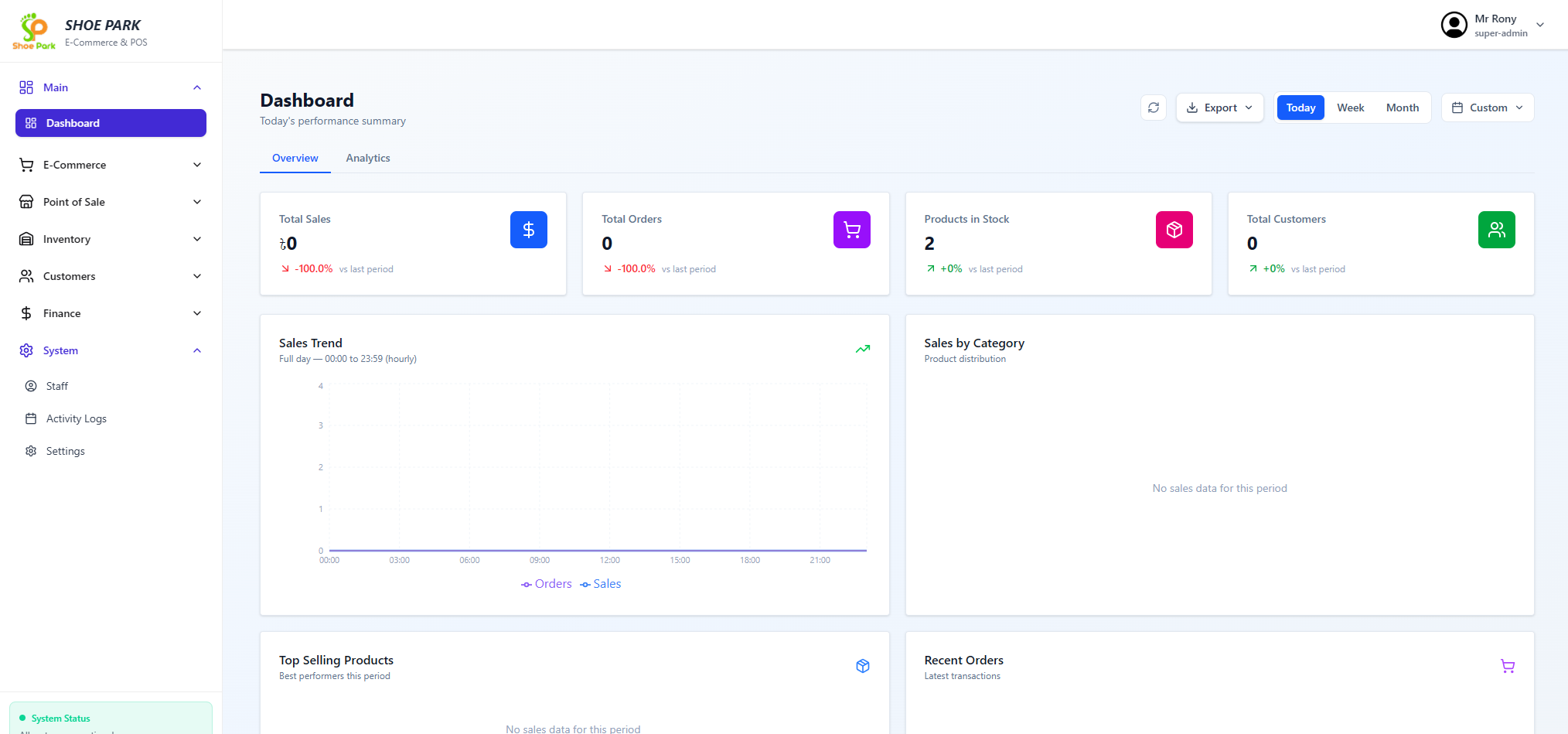Select the Today period filter

coord(1300,108)
